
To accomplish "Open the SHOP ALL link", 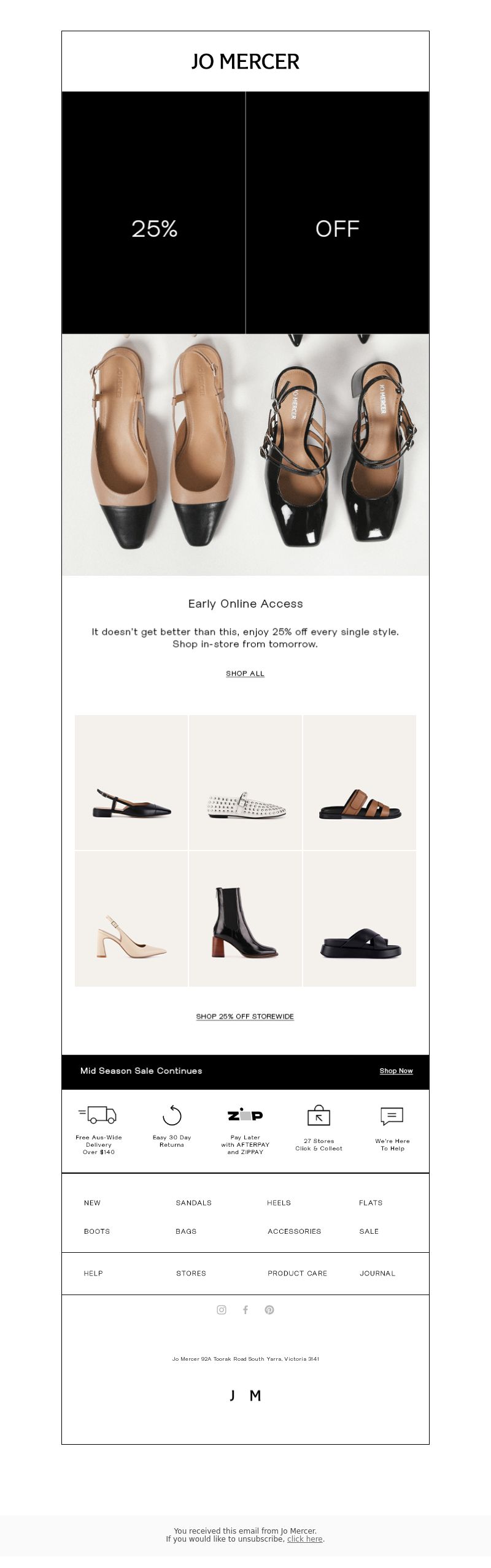I will 245,673.
